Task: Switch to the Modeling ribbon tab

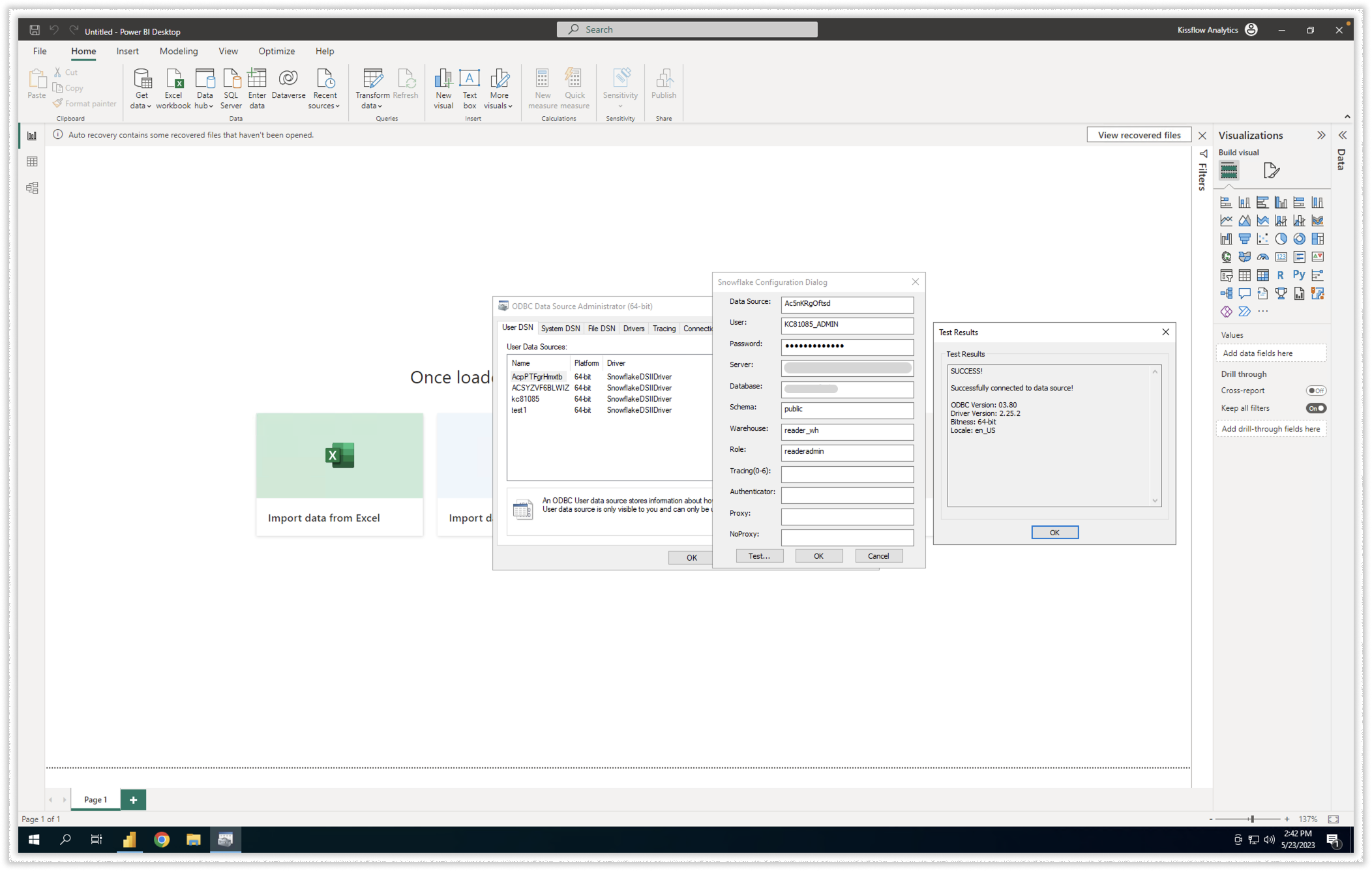Action: [179, 51]
